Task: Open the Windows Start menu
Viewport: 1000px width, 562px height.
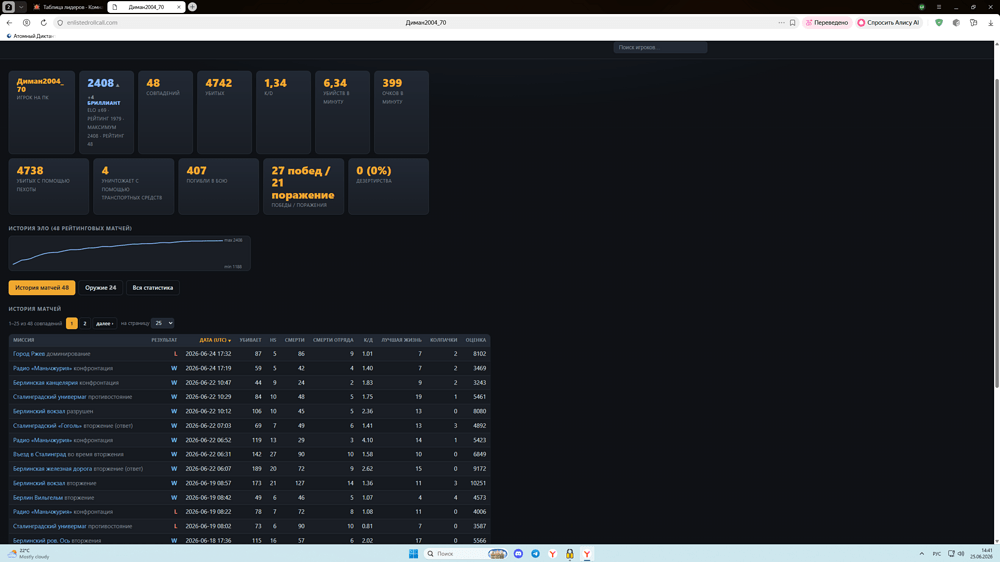Action: point(413,554)
